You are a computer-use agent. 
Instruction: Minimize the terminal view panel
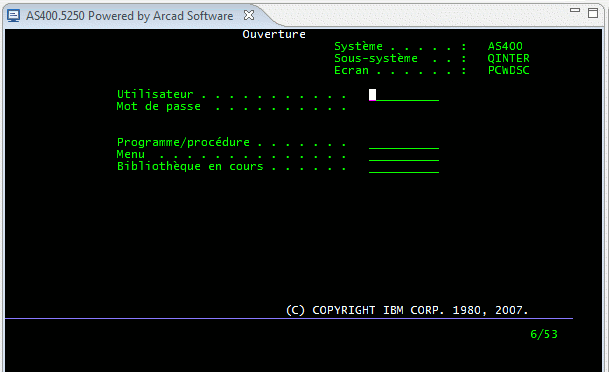point(575,10)
